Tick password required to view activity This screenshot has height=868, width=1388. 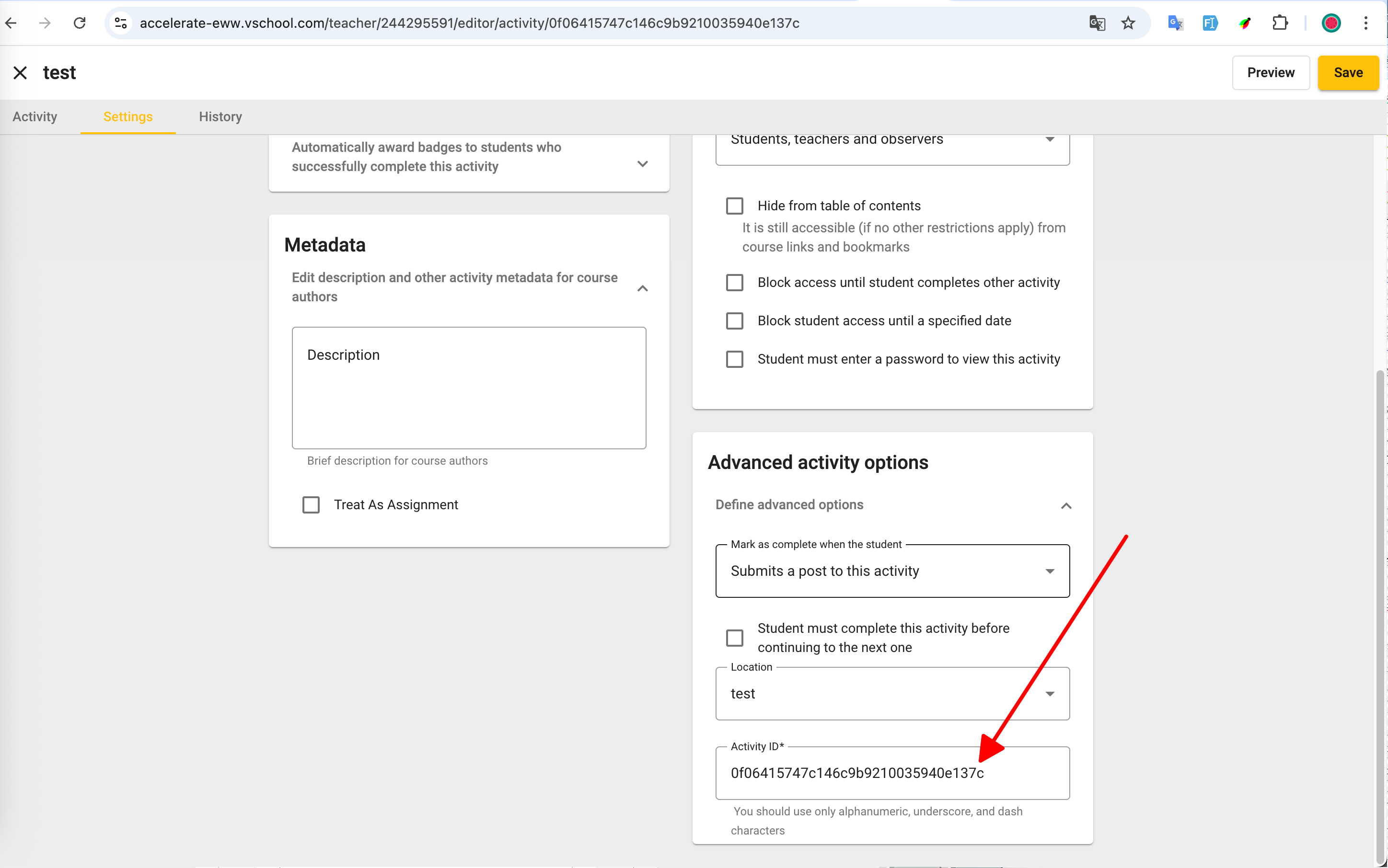pyautogui.click(x=734, y=359)
